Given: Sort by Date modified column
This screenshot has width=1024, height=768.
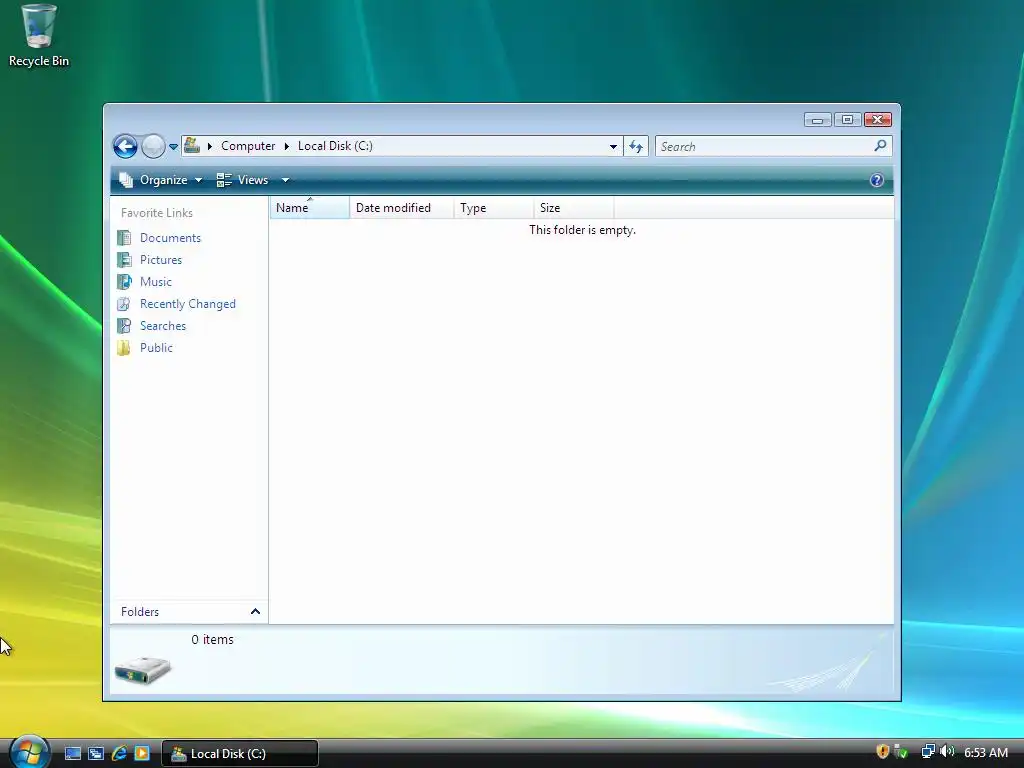Looking at the screenshot, I should click(402, 208).
